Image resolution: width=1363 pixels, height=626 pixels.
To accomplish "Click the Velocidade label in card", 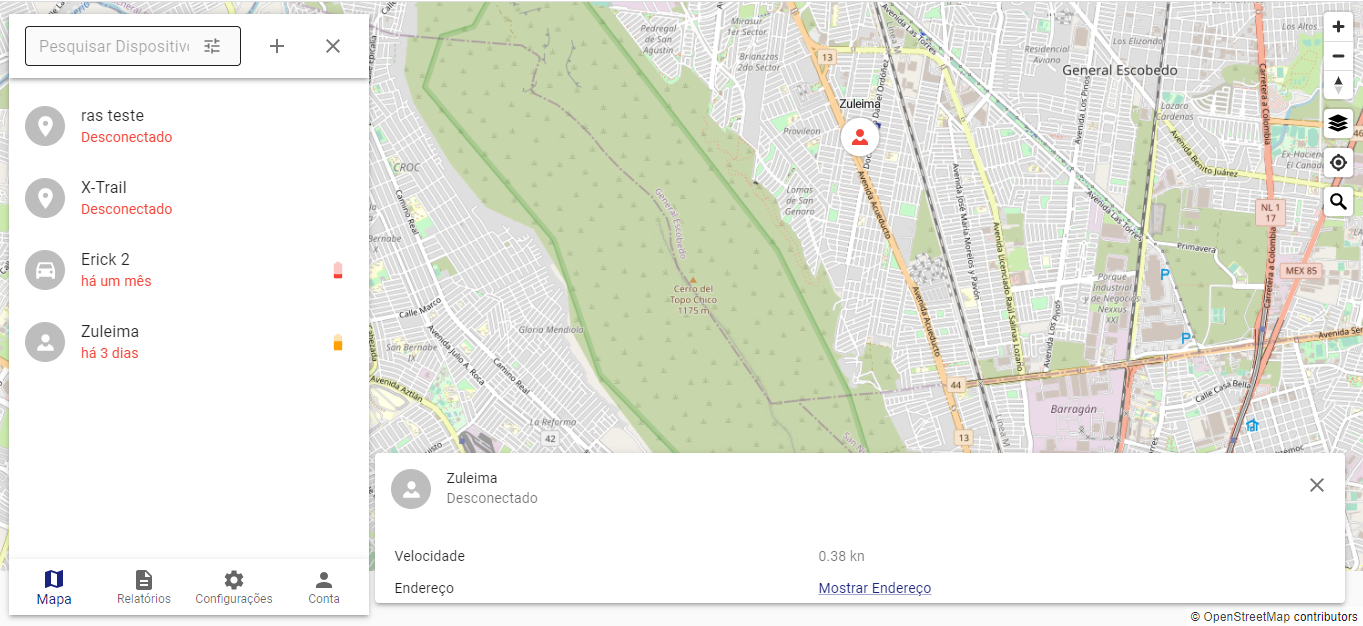I will pyautogui.click(x=430, y=556).
